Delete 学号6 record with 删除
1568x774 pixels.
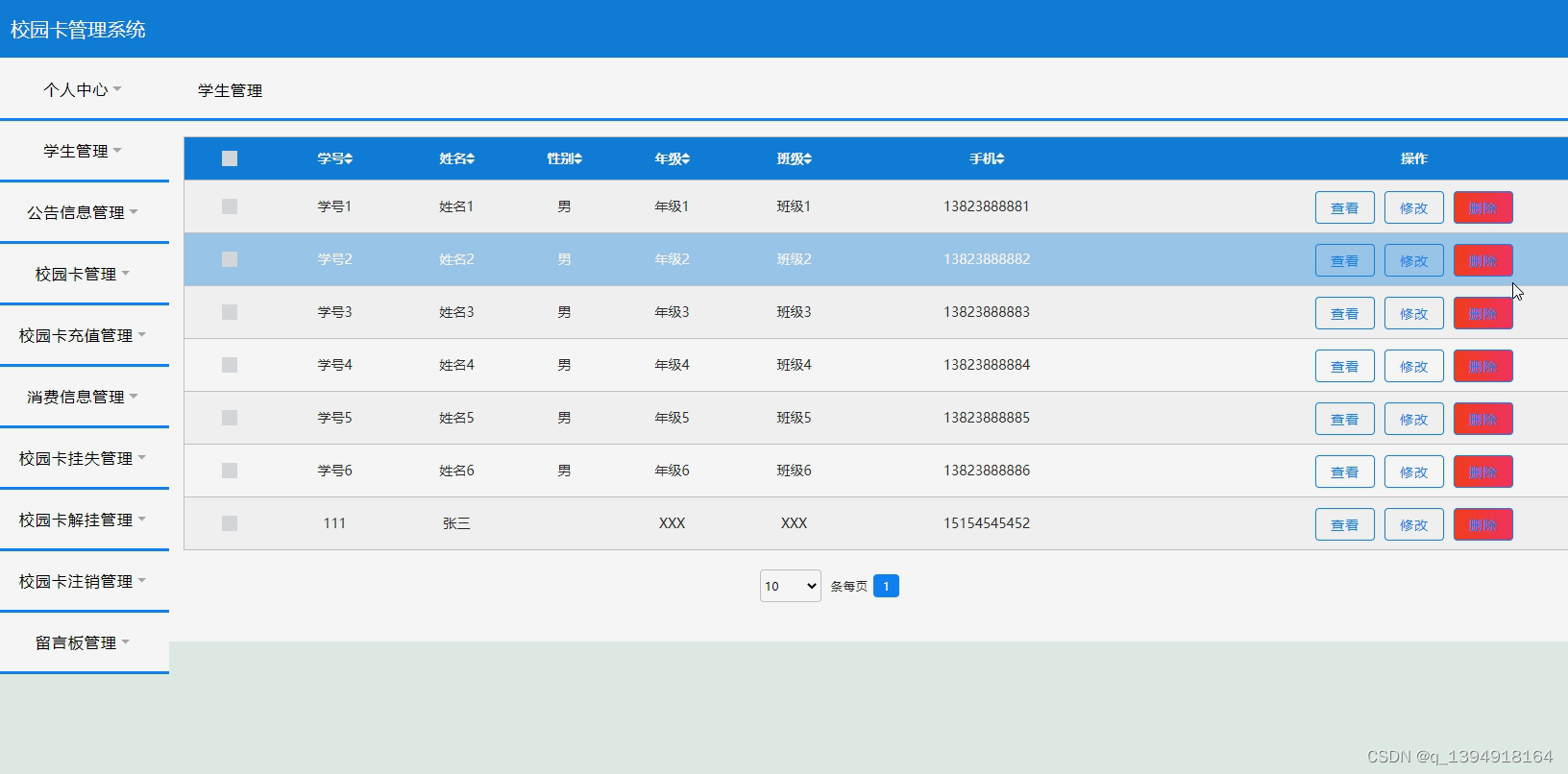click(x=1483, y=472)
